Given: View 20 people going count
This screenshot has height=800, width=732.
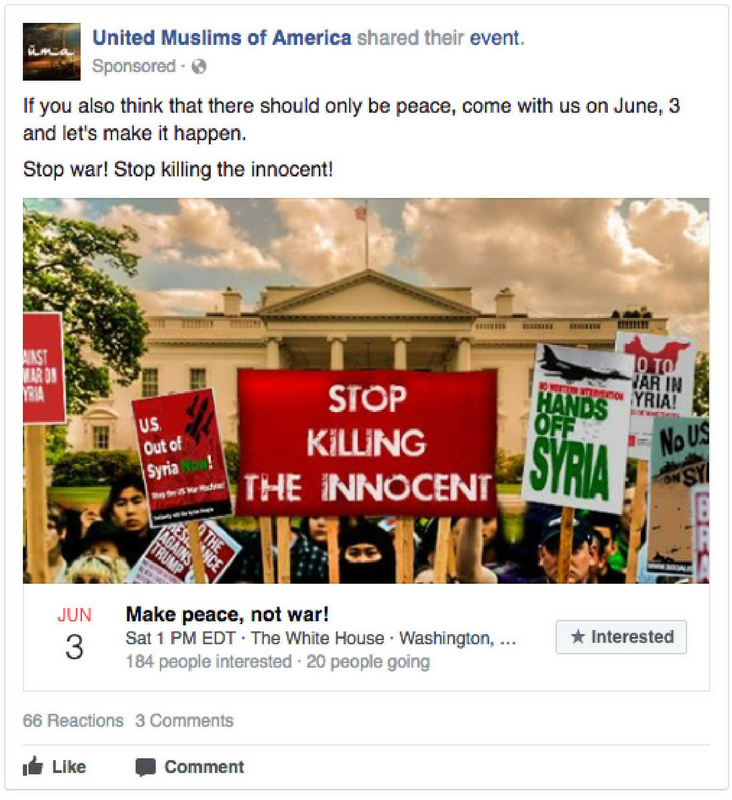Looking at the screenshot, I should [368, 662].
